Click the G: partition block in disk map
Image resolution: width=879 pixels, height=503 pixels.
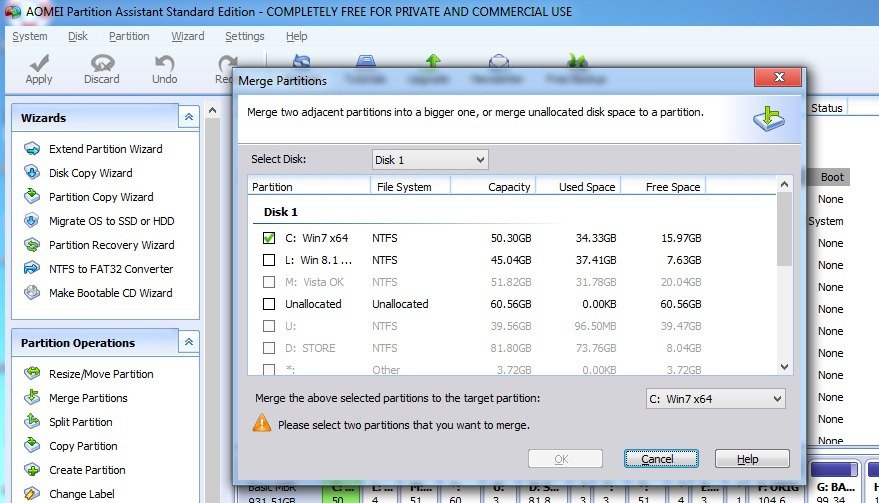(835, 481)
